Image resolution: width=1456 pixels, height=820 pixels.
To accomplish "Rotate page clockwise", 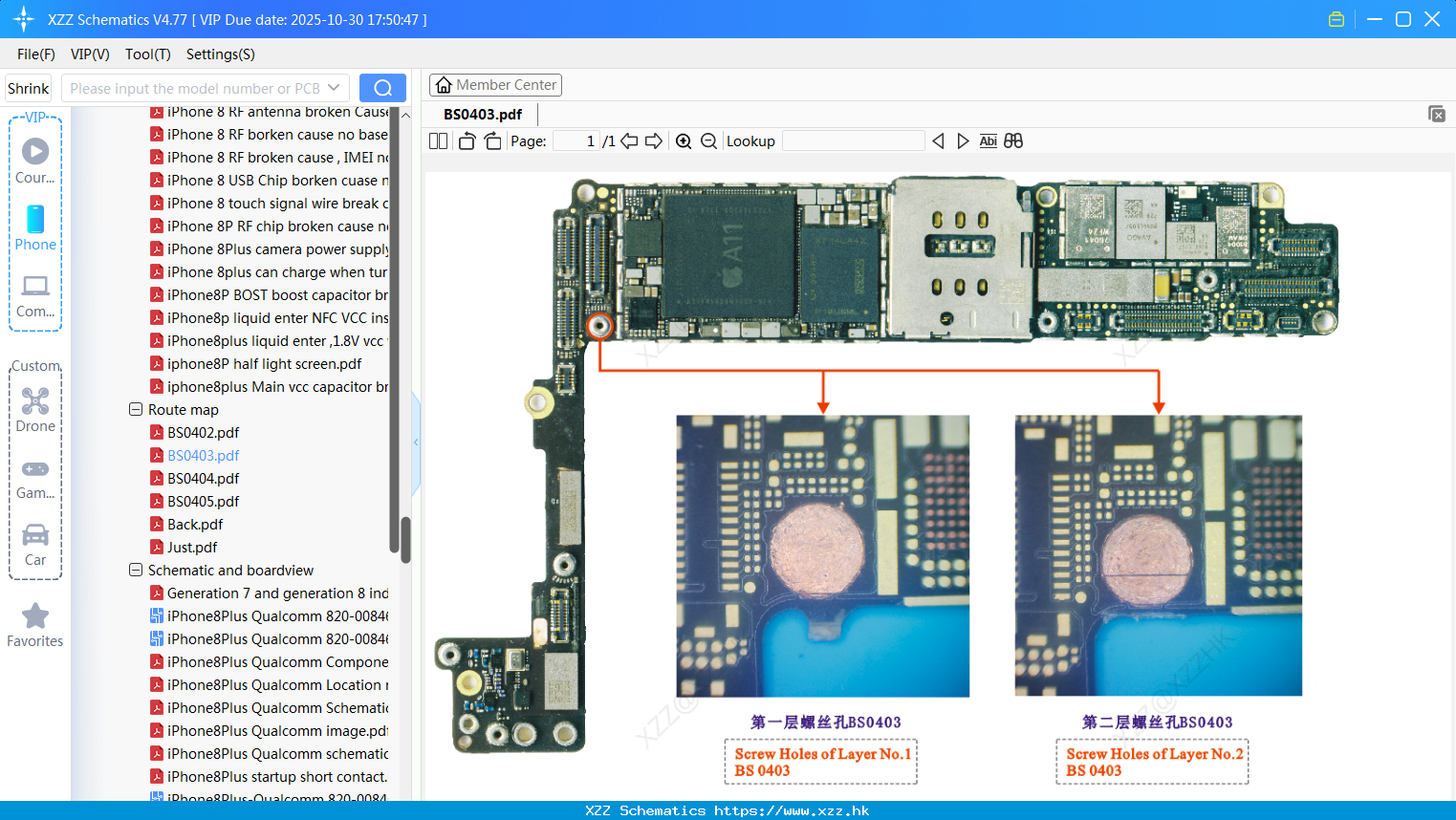I will 492,141.
